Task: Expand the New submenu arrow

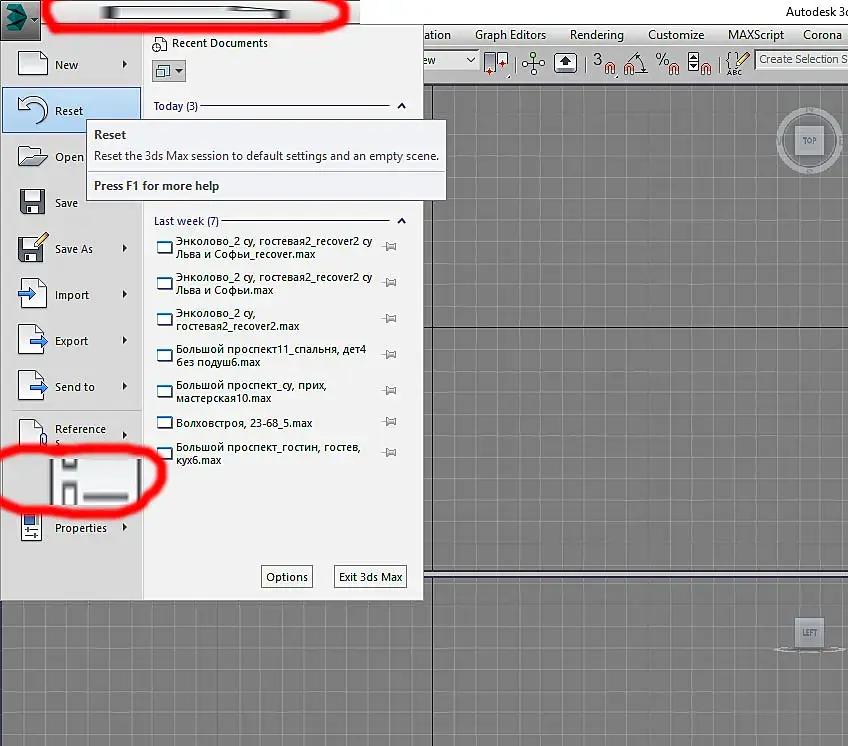Action: point(125,64)
